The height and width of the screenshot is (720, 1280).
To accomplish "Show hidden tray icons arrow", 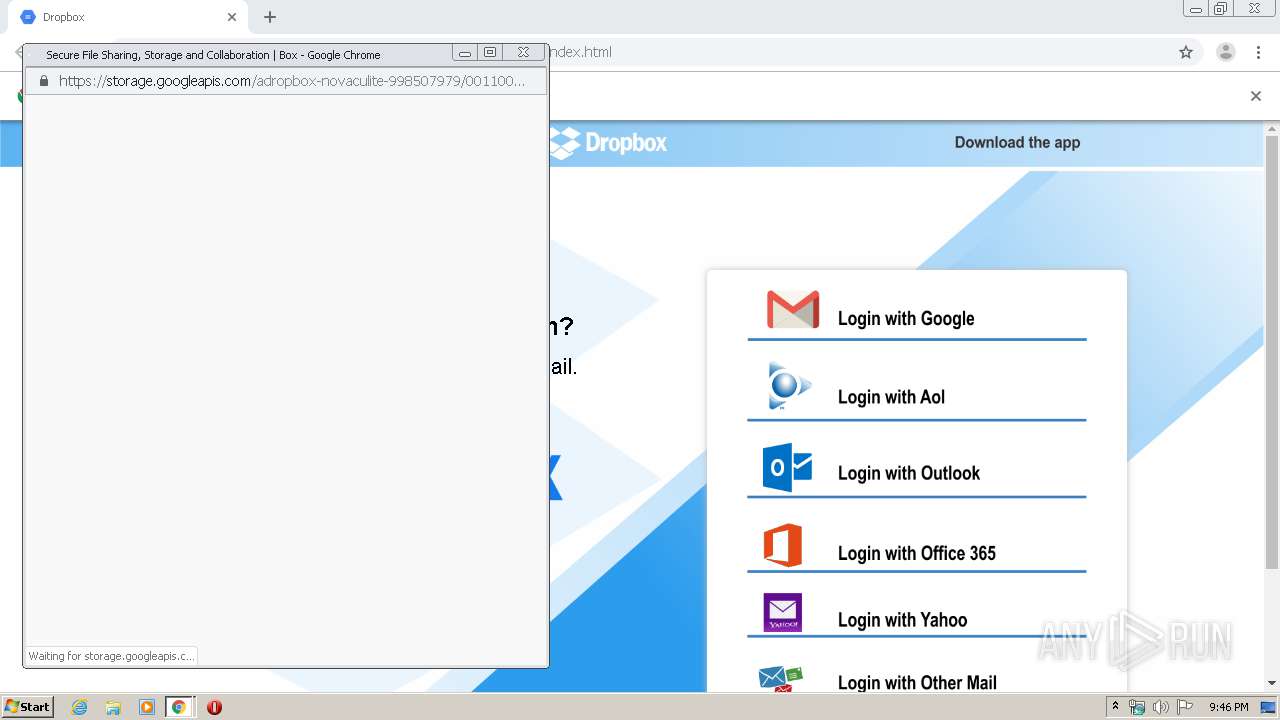I will tap(1115, 707).
